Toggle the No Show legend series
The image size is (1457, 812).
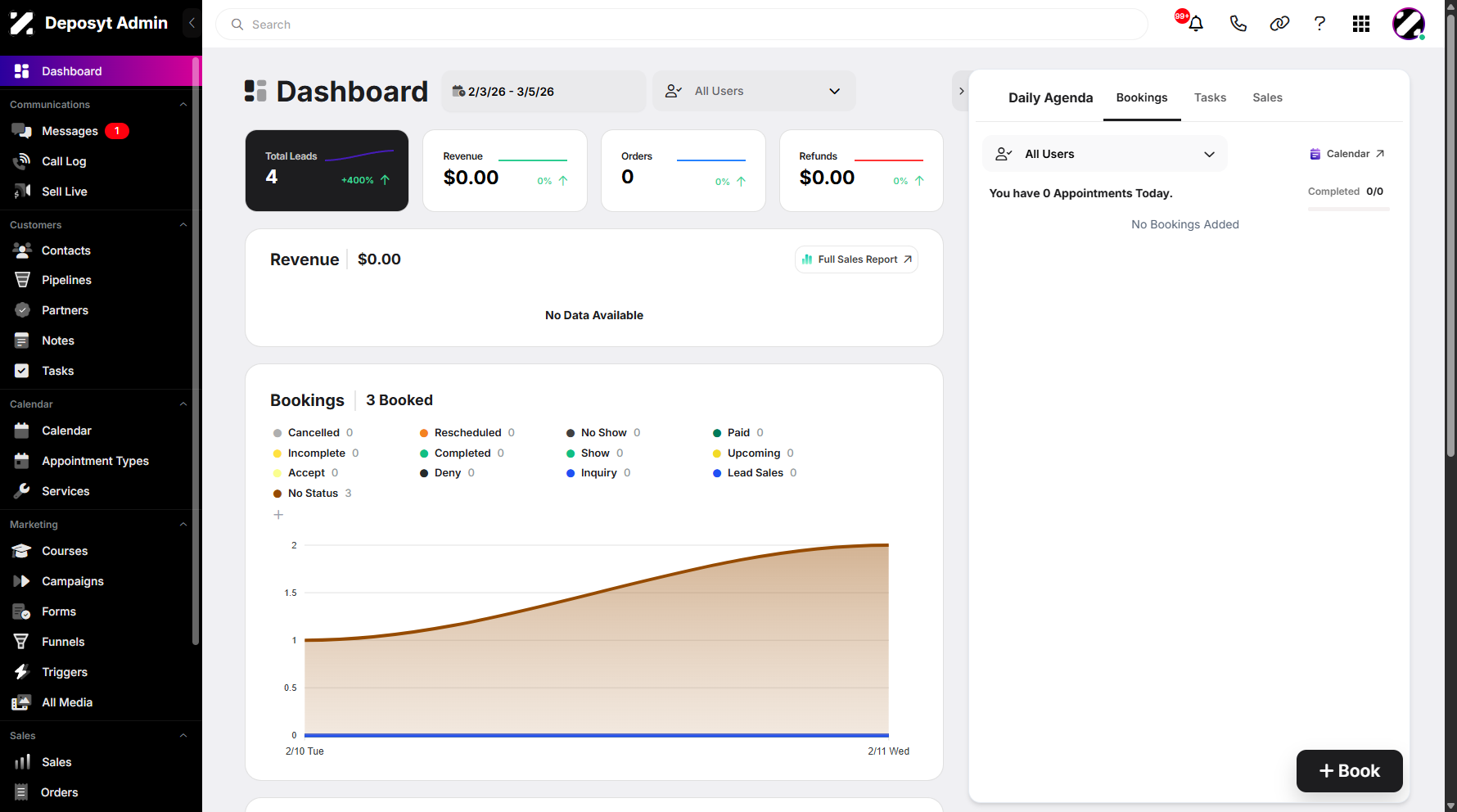(603, 433)
